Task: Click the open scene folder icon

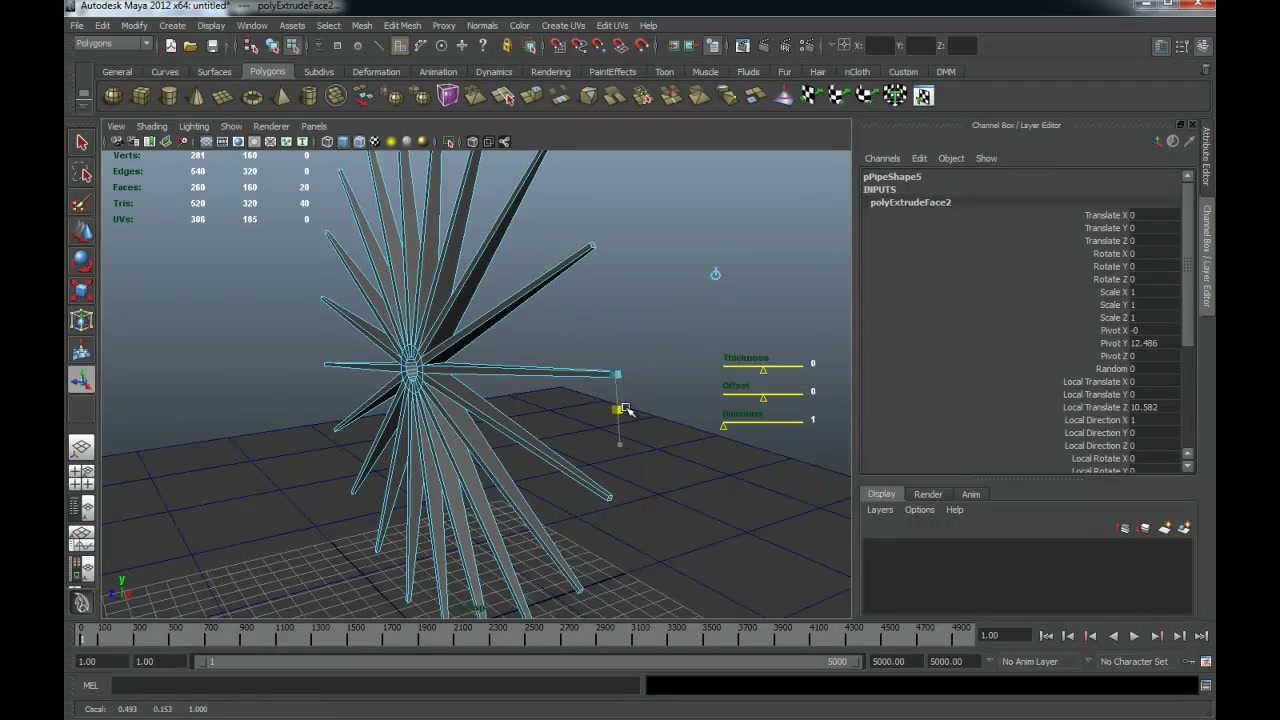Action: coord(190,45)
